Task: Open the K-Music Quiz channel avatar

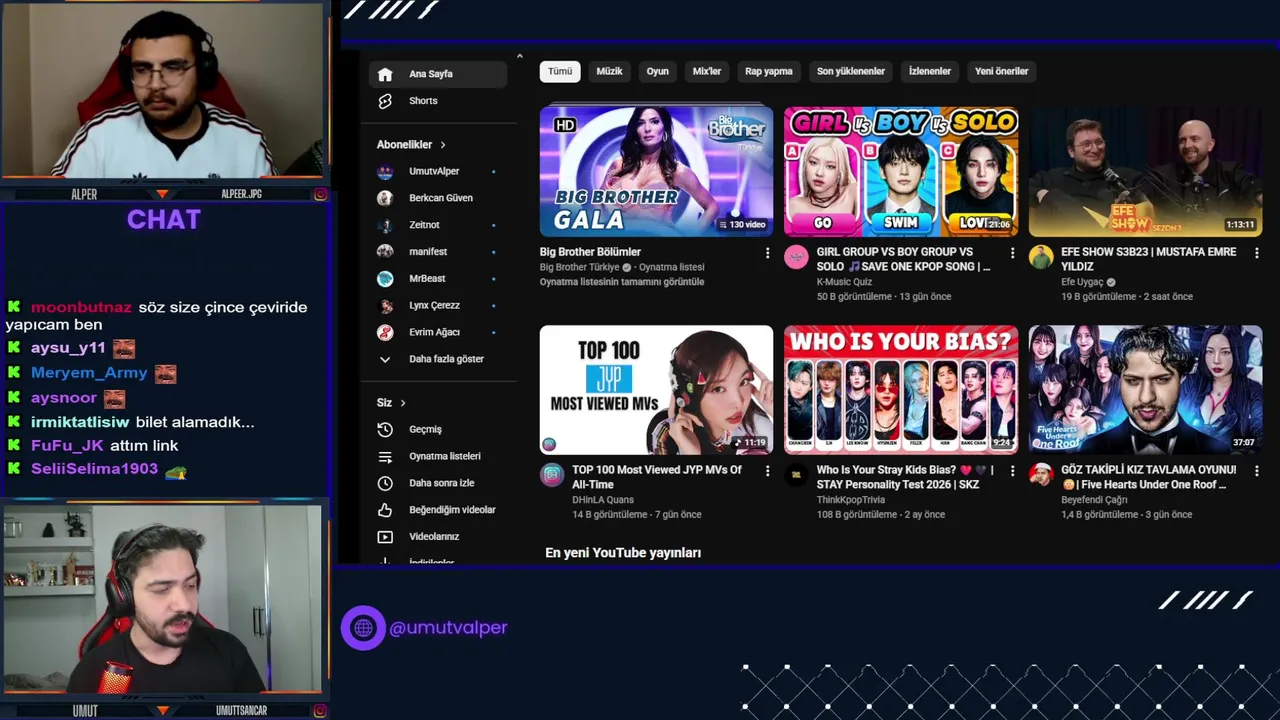Action: tap(796, 257)
